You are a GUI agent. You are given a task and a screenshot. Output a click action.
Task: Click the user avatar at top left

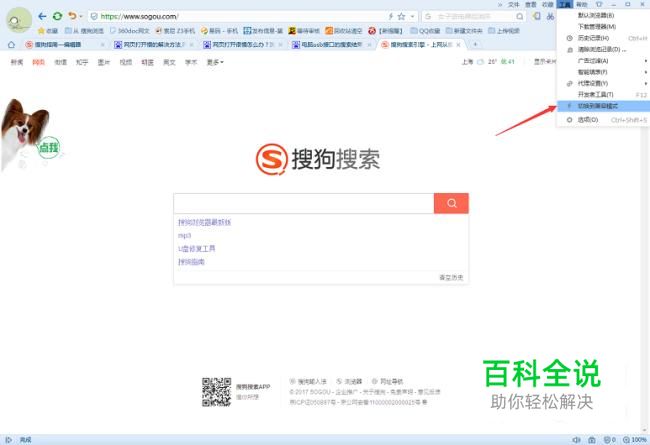coord(19,20)
